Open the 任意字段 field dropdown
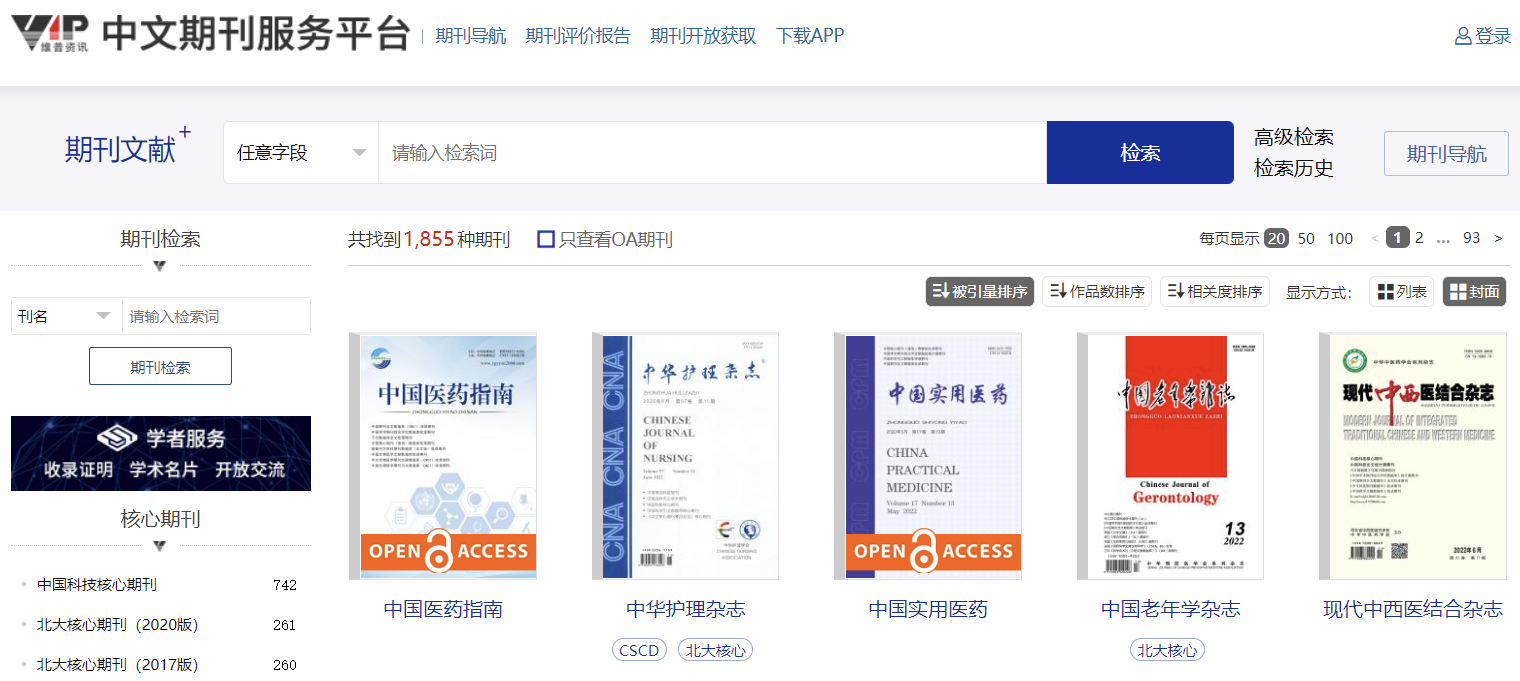Screen dimensions: 1520x681 point(300,153)
